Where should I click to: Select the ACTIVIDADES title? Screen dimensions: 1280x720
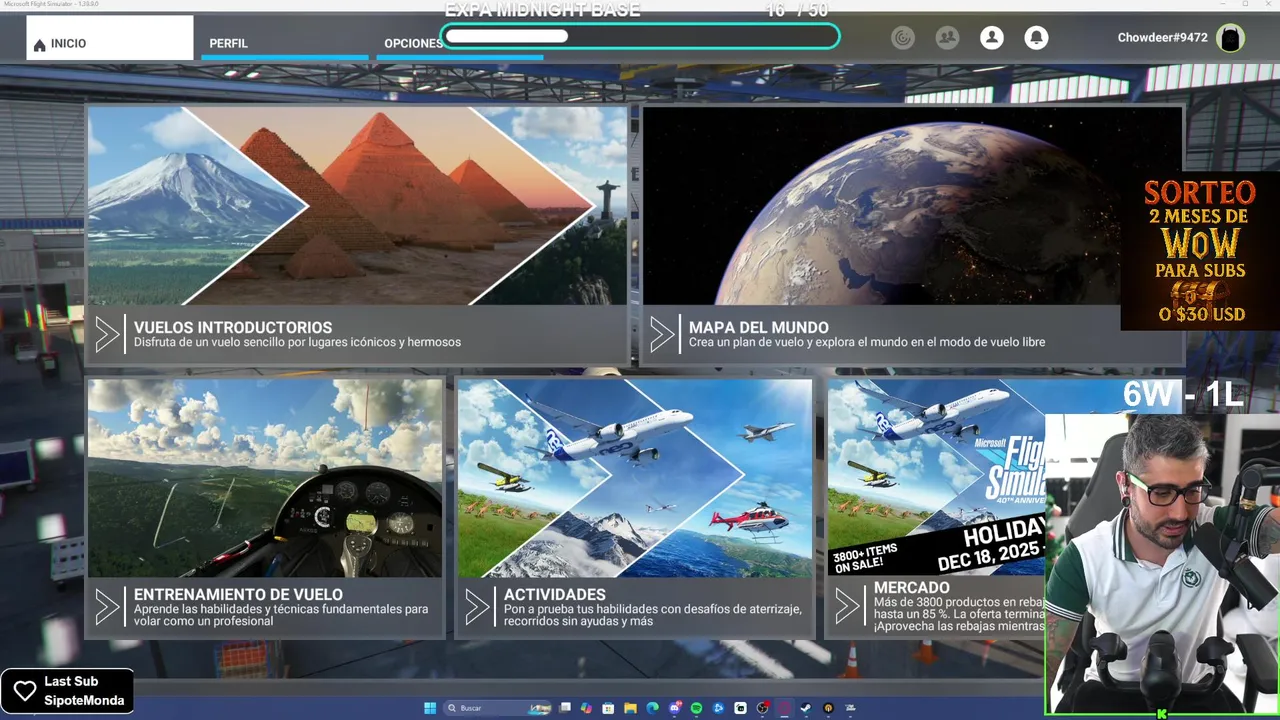click(x=555, y=594)
